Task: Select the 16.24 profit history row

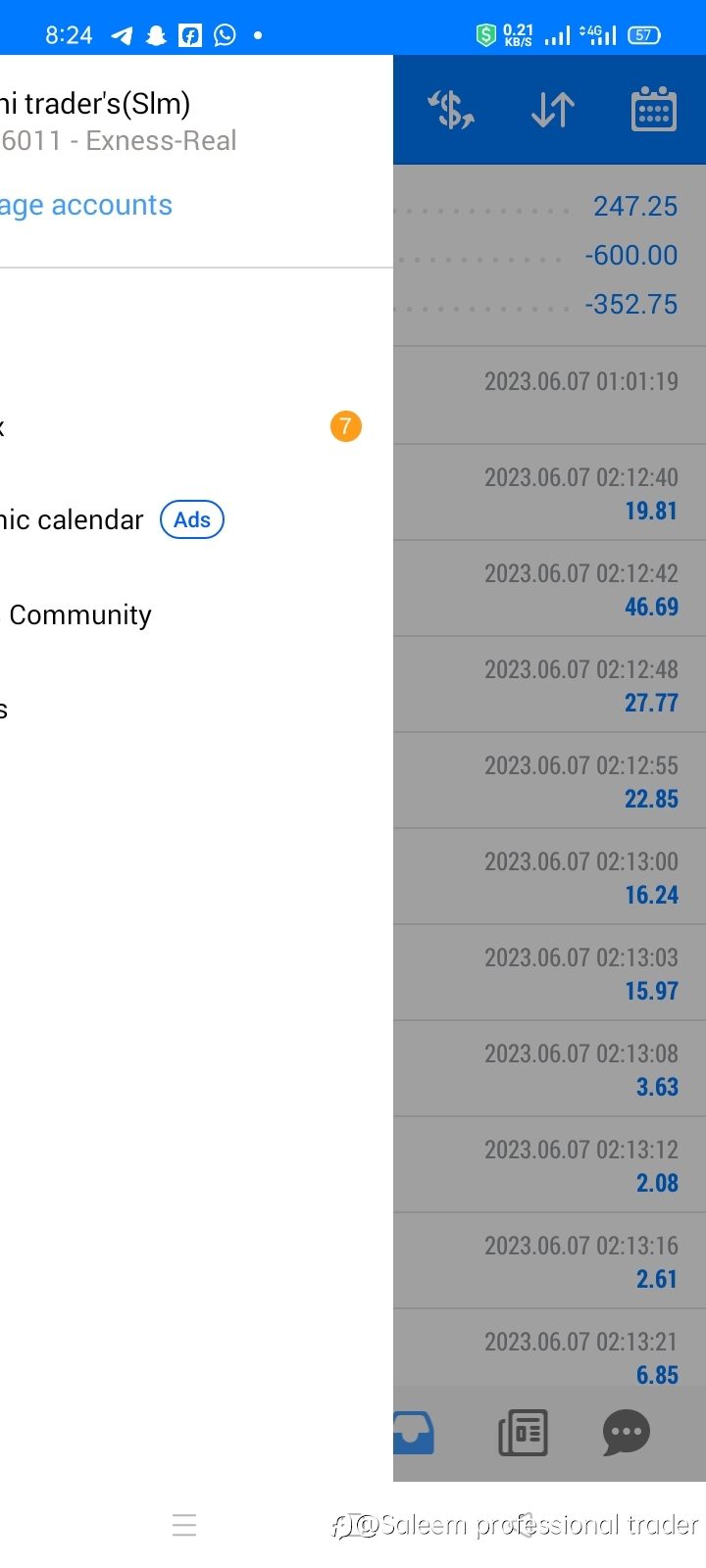Action: pos(549,877)
